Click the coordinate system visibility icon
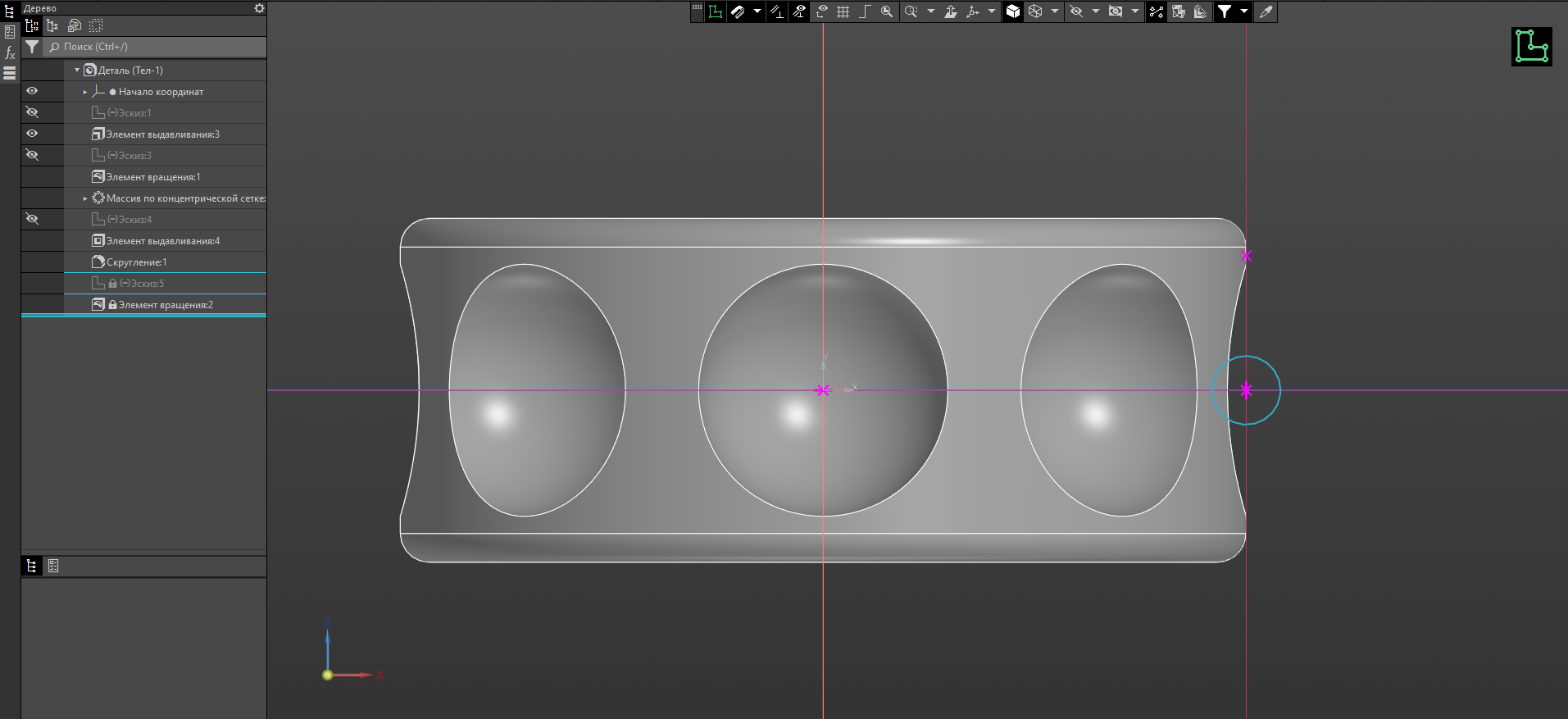 (820, 11)
